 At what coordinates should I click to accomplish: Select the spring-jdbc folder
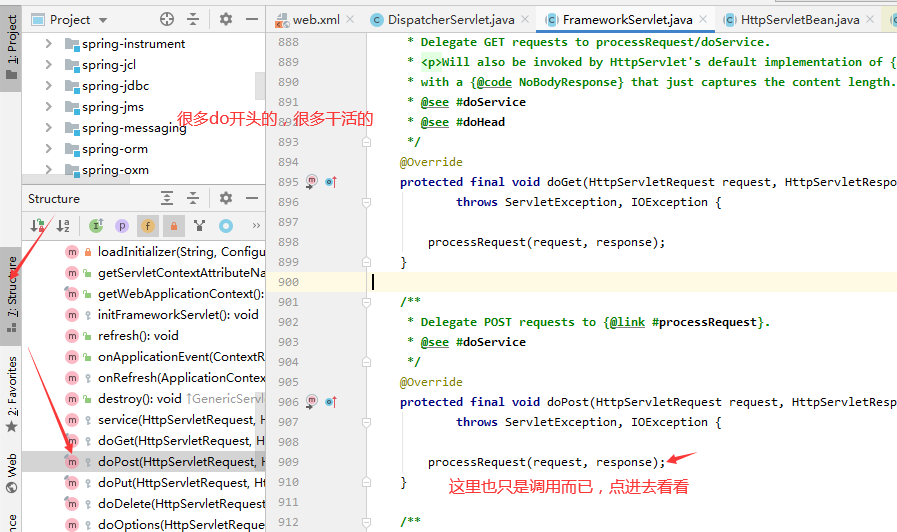point(115,86)
